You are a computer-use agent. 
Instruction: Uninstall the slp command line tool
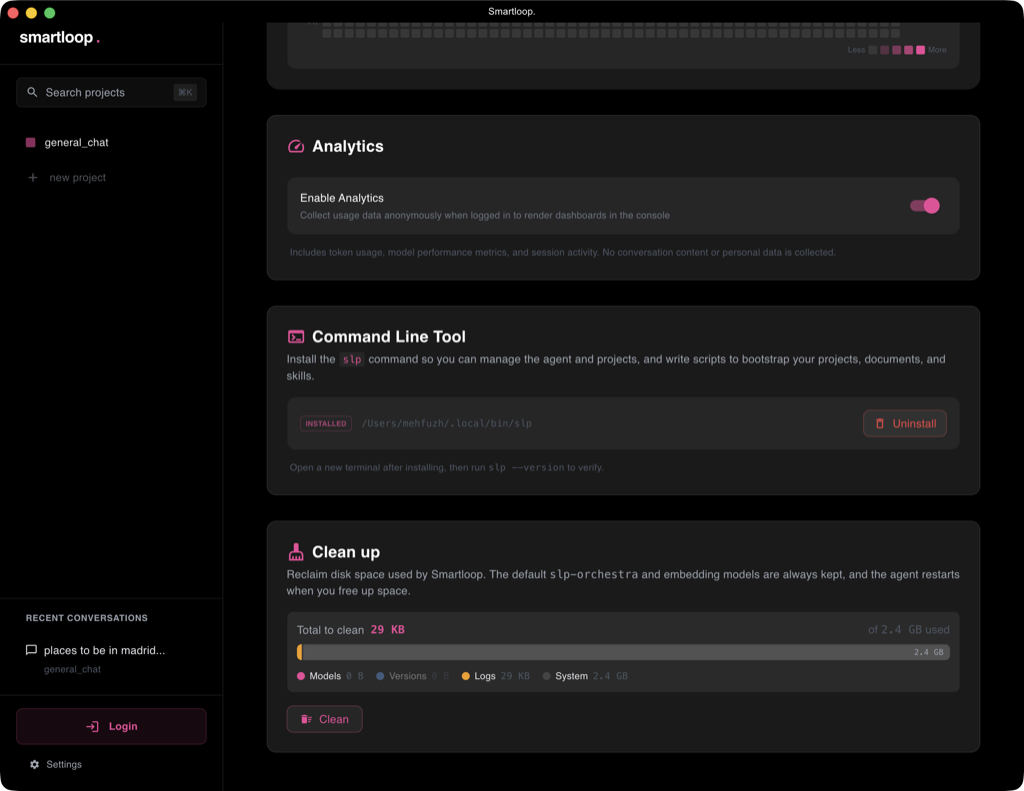pyautogui.click(x=904, y=423)
